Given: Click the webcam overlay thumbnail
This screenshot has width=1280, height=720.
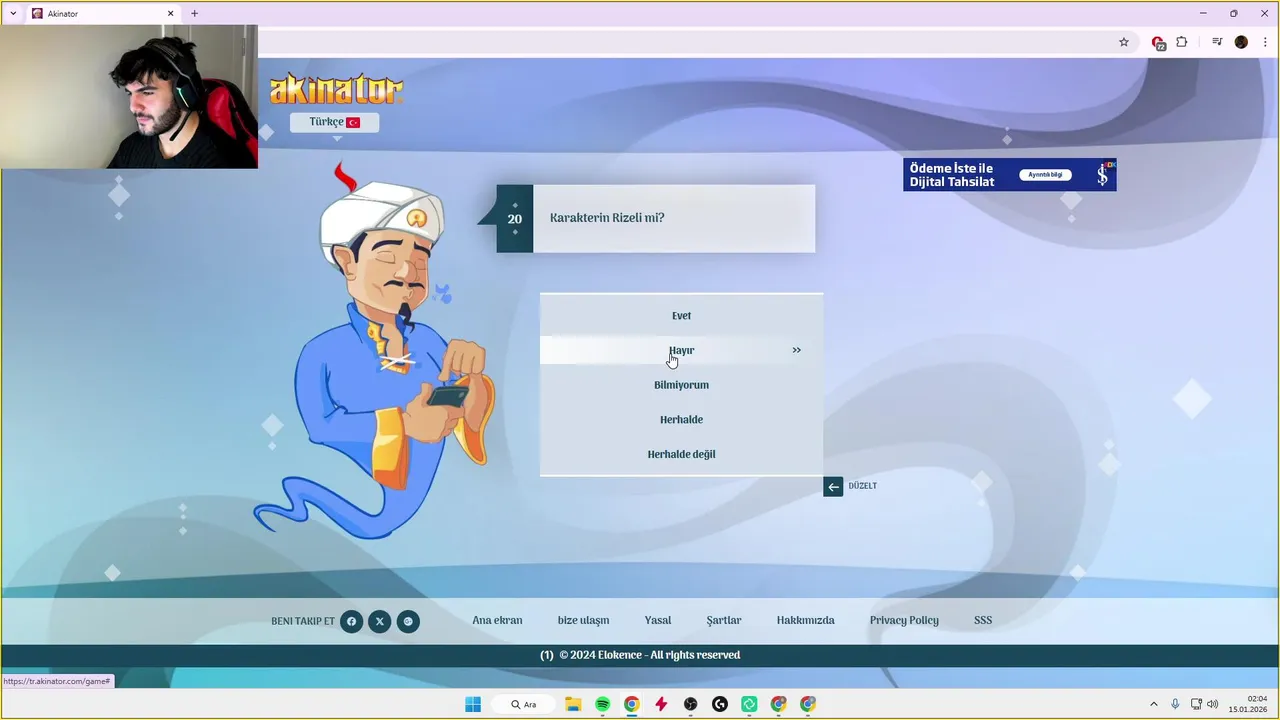Looking at the screenshot, I should [x=129, y=97].
